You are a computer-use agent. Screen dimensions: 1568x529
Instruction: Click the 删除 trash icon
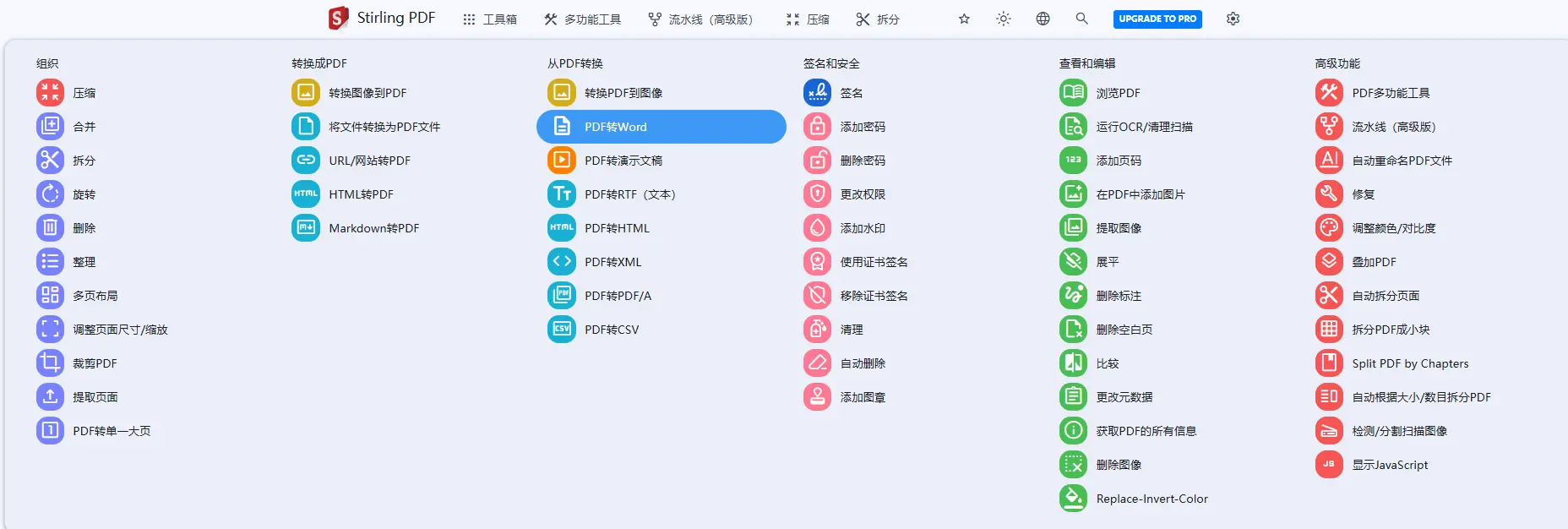(x=50, y=228)
